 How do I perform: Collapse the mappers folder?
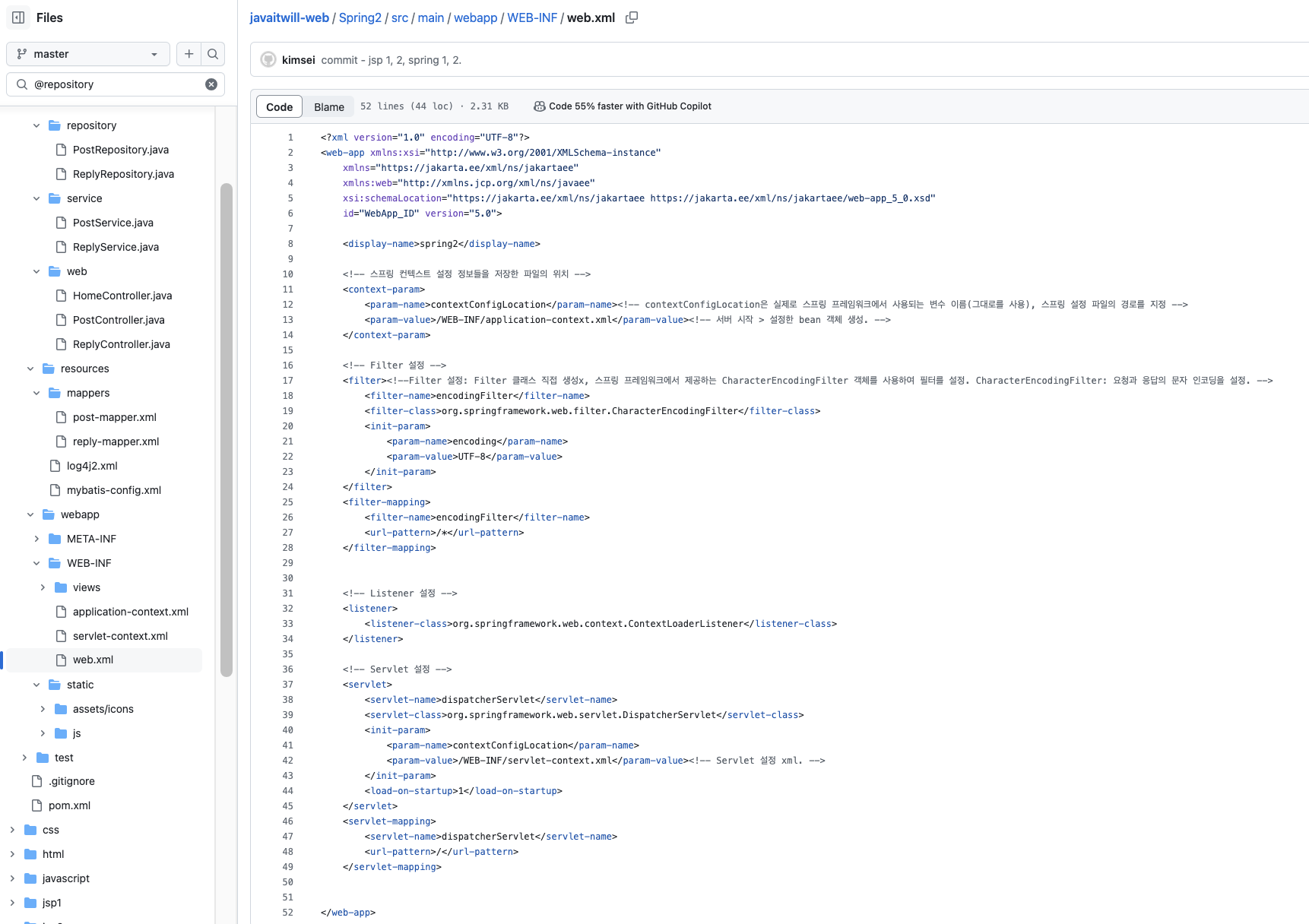[x=36, y=393]
